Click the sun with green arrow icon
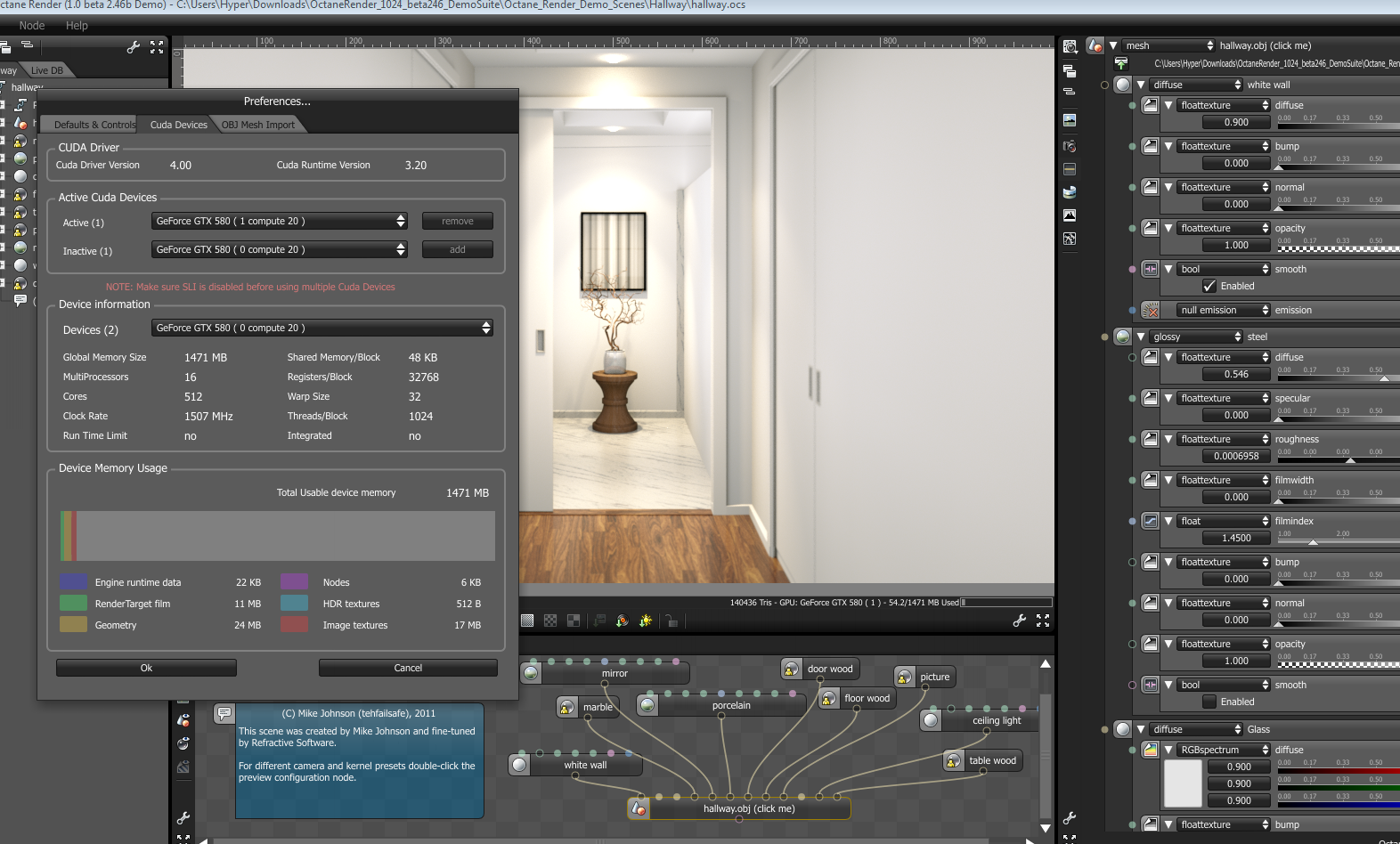Viewport: 1400px width, 844px height. pyautogui.click(x=646, y=621)
